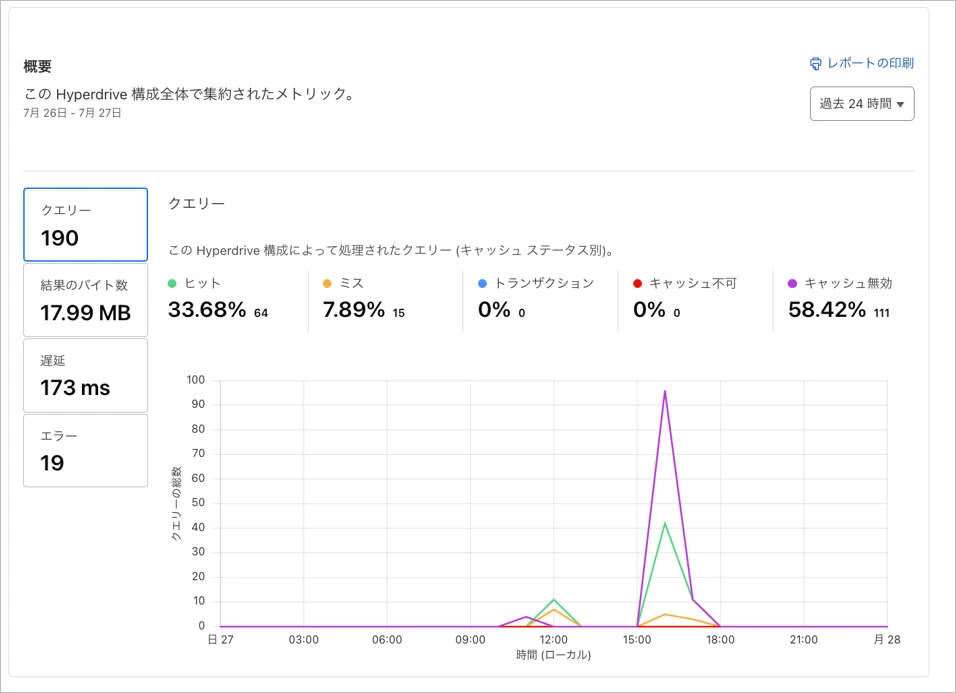Open the 過去 24 時間 time range dropdown

861,104
